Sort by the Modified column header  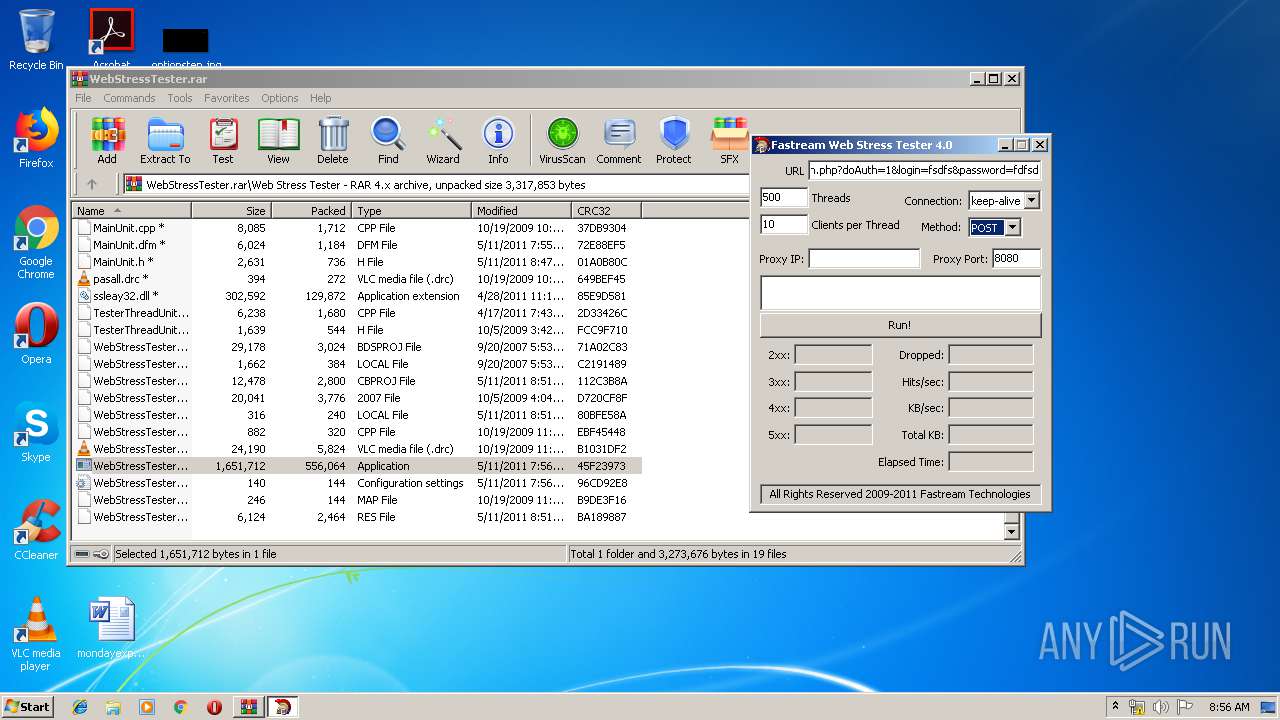click(522, 211)
